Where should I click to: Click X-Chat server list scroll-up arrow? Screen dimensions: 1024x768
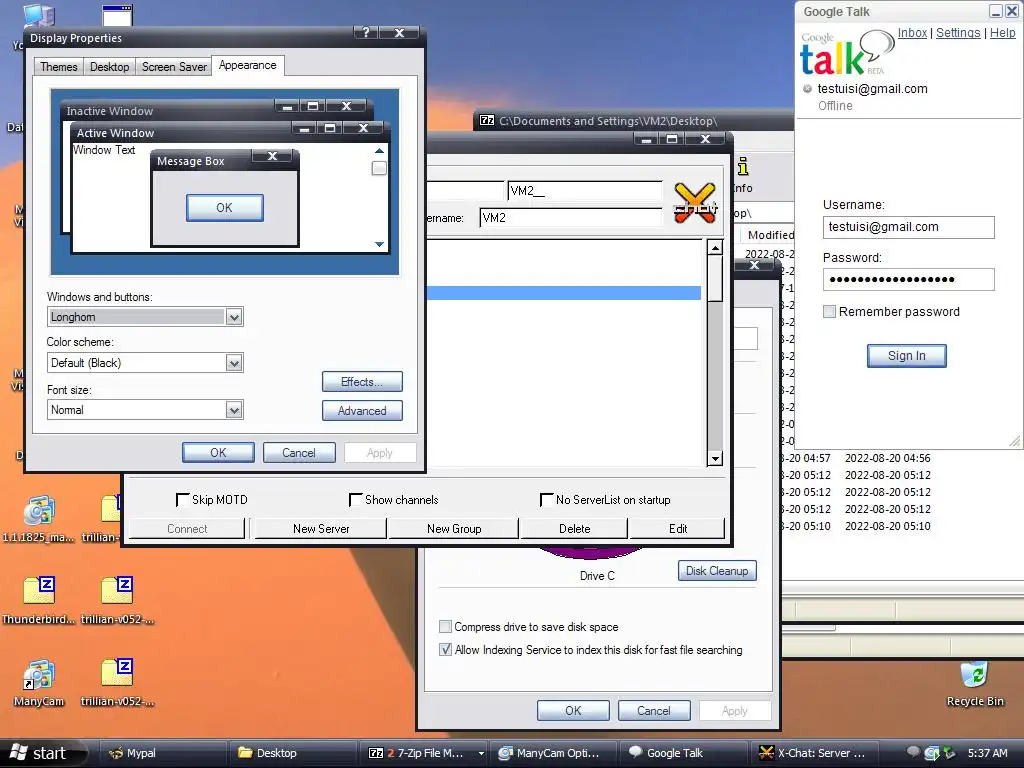pyautogui.click(x=715, y=248)
